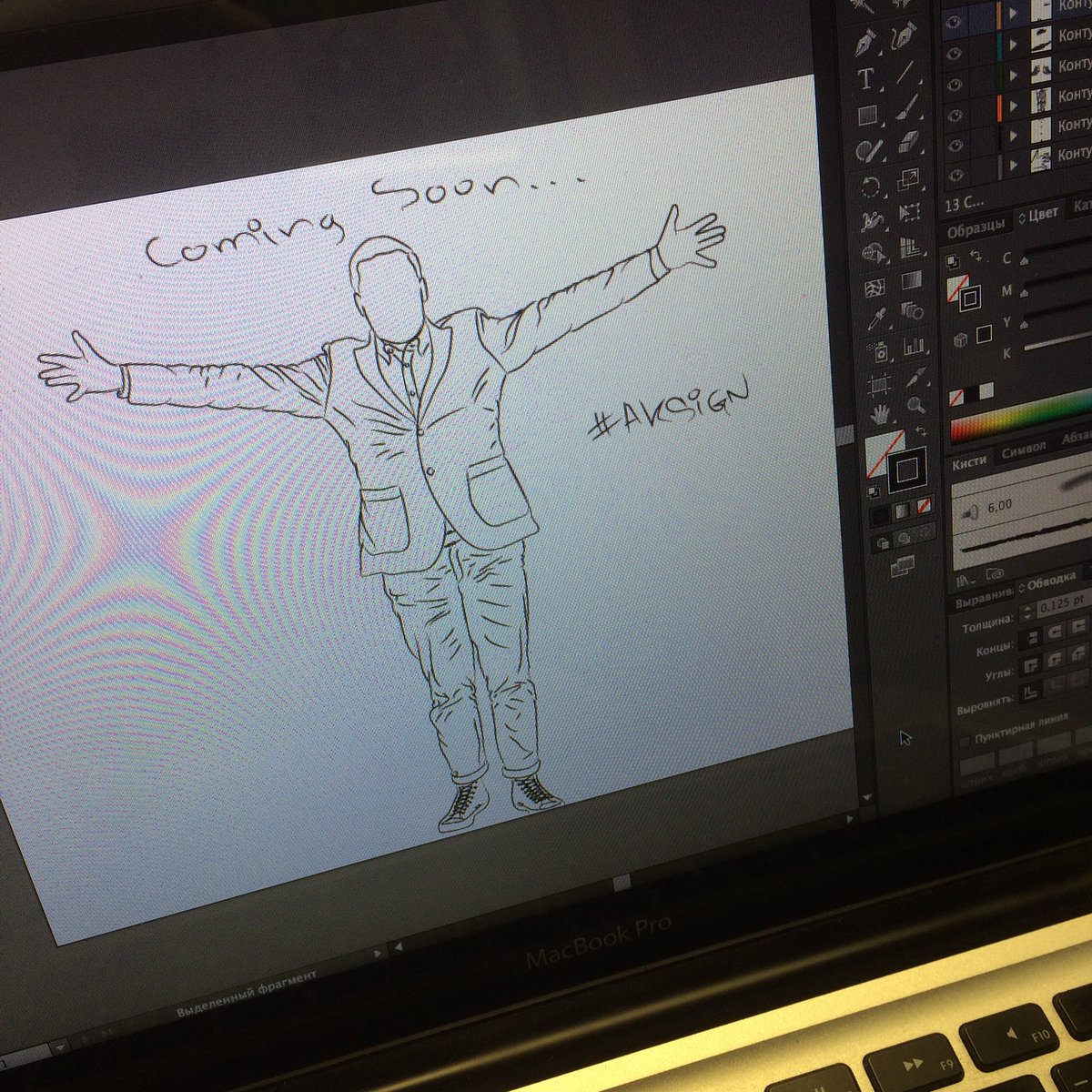Select the Curvature tool
The width and height of the screenshot is (1092, 1092).
click(x=905, y=37)
